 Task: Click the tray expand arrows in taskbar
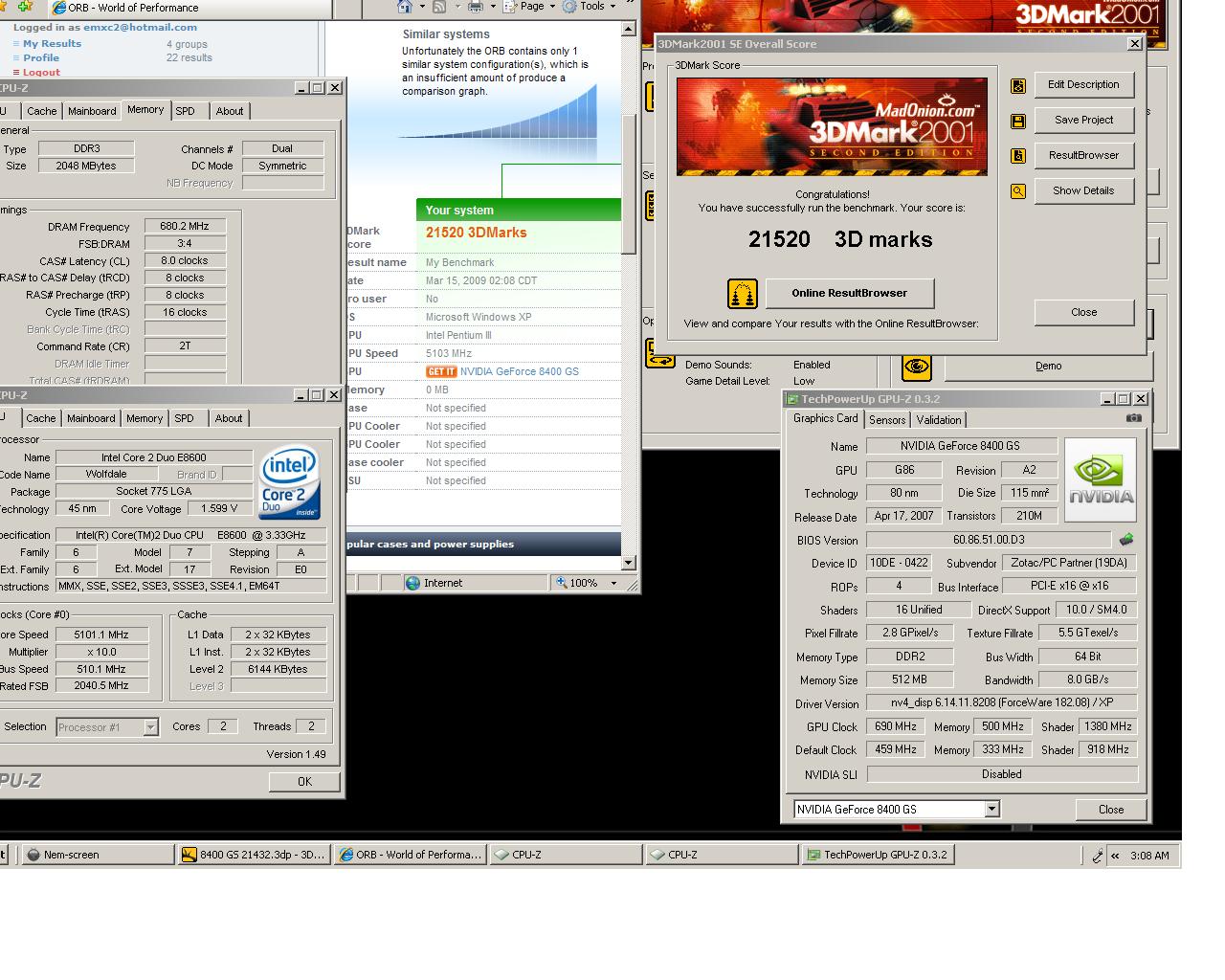(1115, 856)
